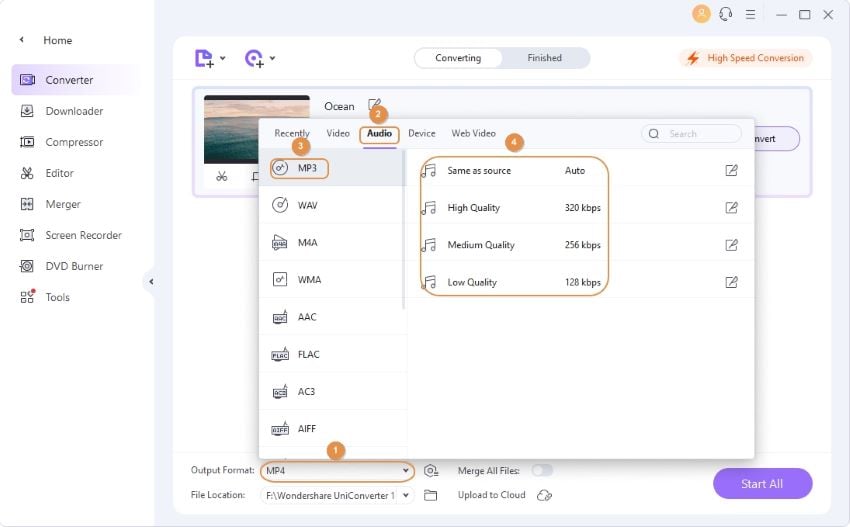
Task: Open the Editor tool
Action: coord(47,173)
